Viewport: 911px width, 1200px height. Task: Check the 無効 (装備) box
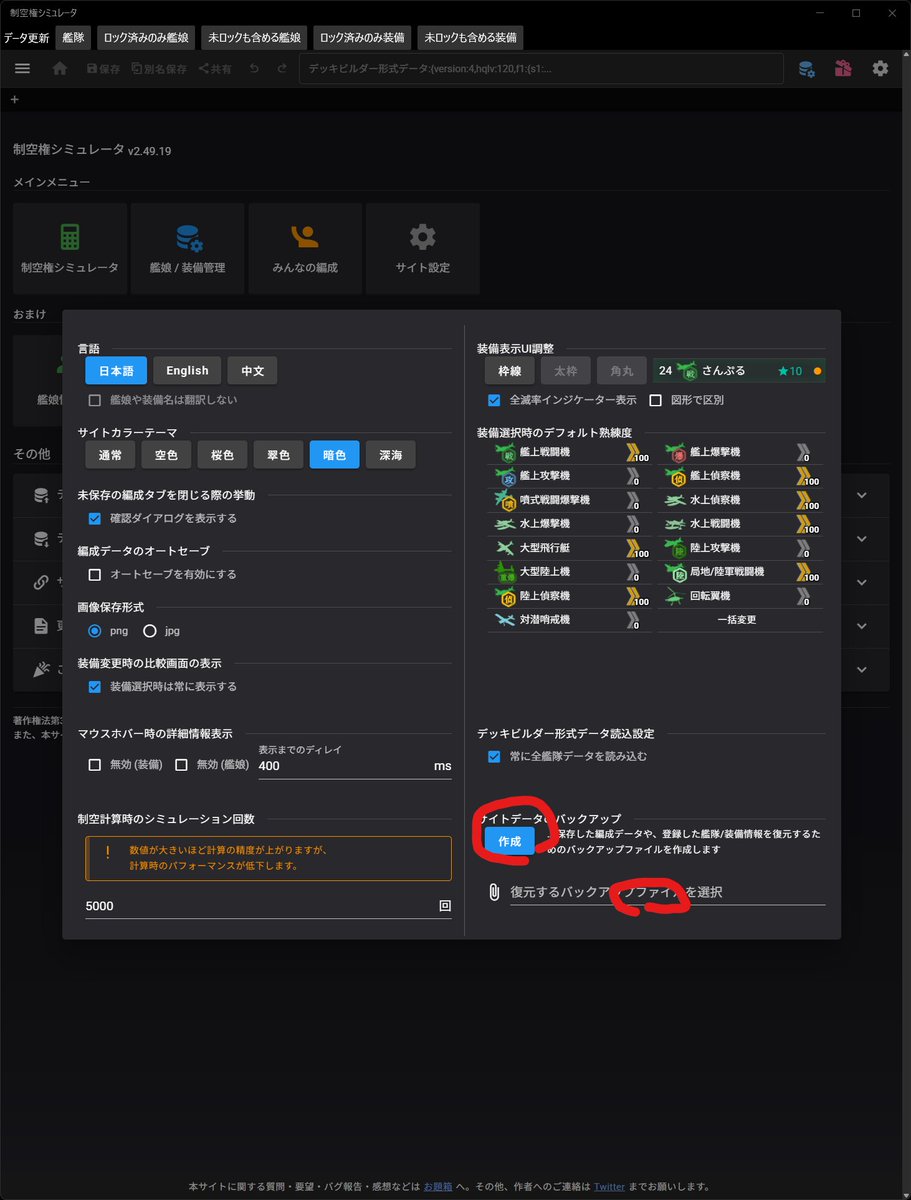tap(95, 765)
